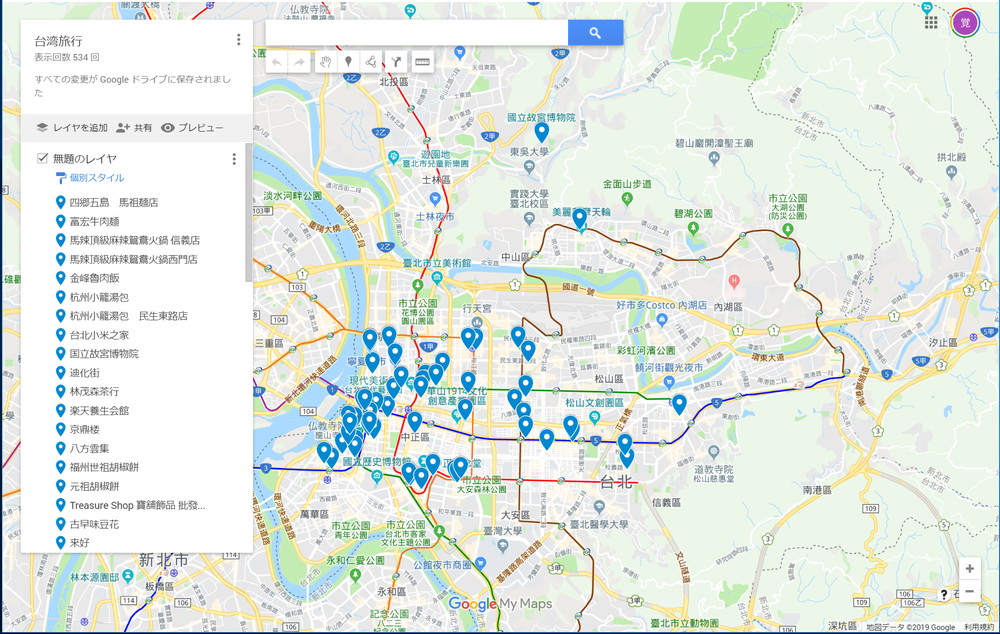Click the map pin at 美麗華 ferris wheel
The height and width of the screenshot is (634, 1000).
click(x=579, y=219)
